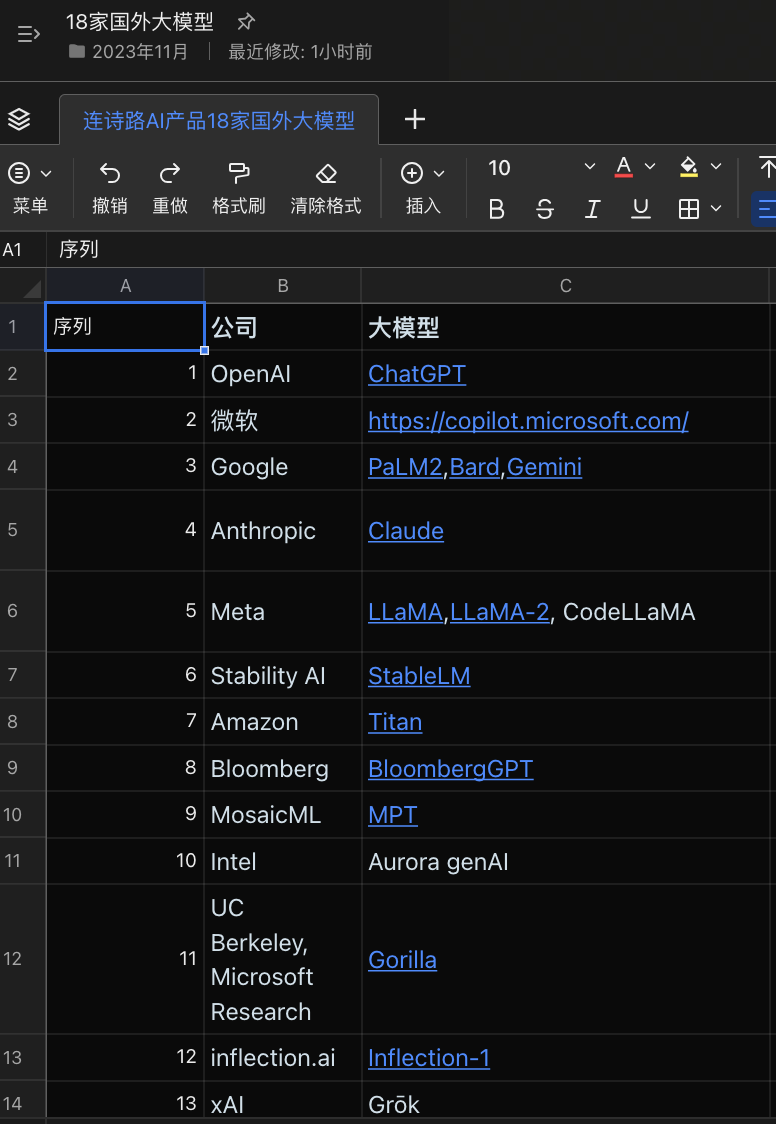The image size is (776, 1124).
Task: Add a new sheet with plus icon
Action: (x=415, y=119)
